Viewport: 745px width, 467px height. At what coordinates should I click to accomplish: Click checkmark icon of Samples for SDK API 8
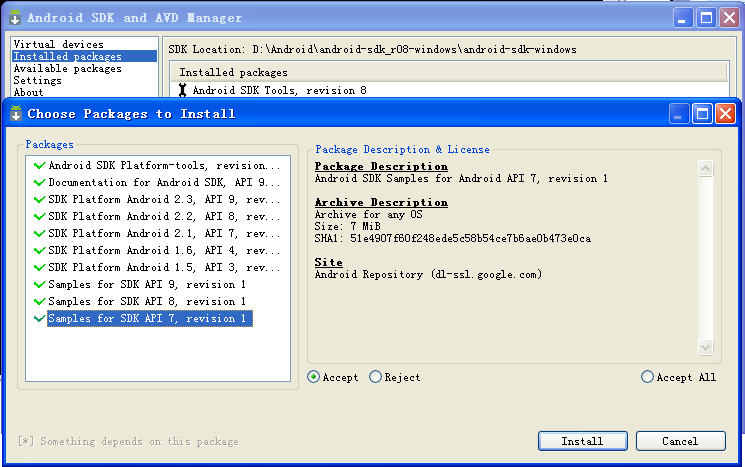coord(39,302)
